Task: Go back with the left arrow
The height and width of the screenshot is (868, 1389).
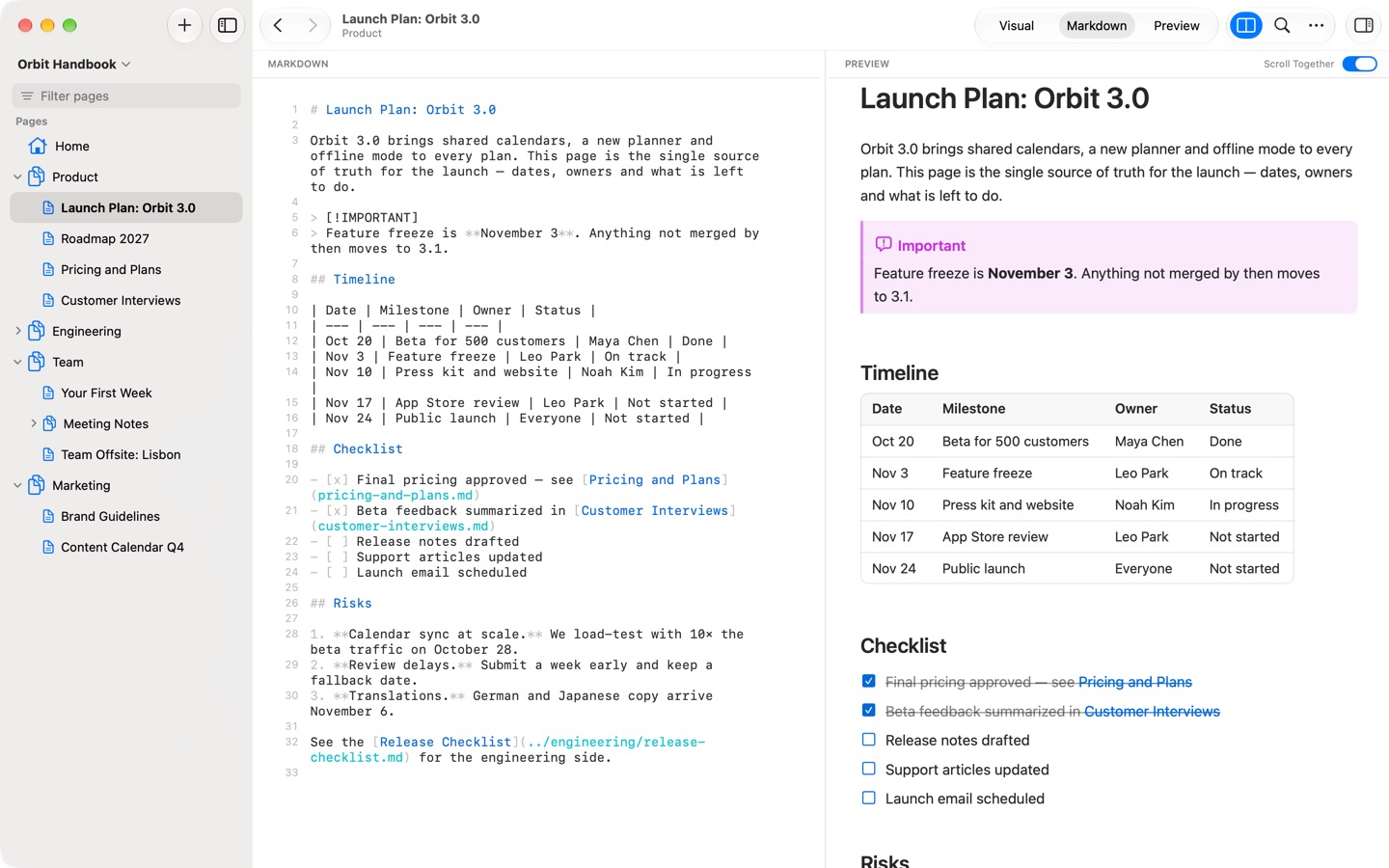Action: tap(278, 25)
